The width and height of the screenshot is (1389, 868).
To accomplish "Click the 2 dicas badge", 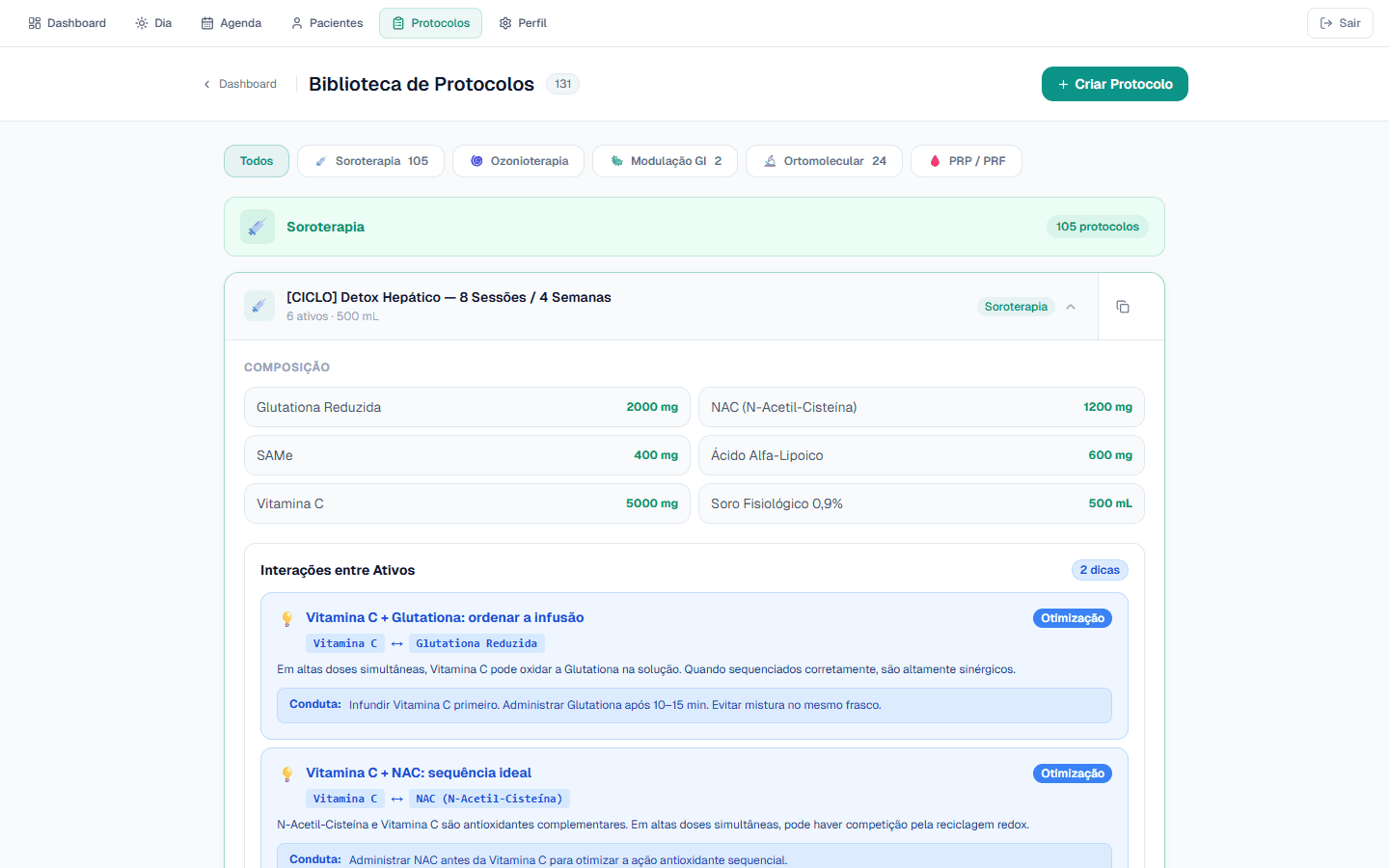I will [1100, 570].
